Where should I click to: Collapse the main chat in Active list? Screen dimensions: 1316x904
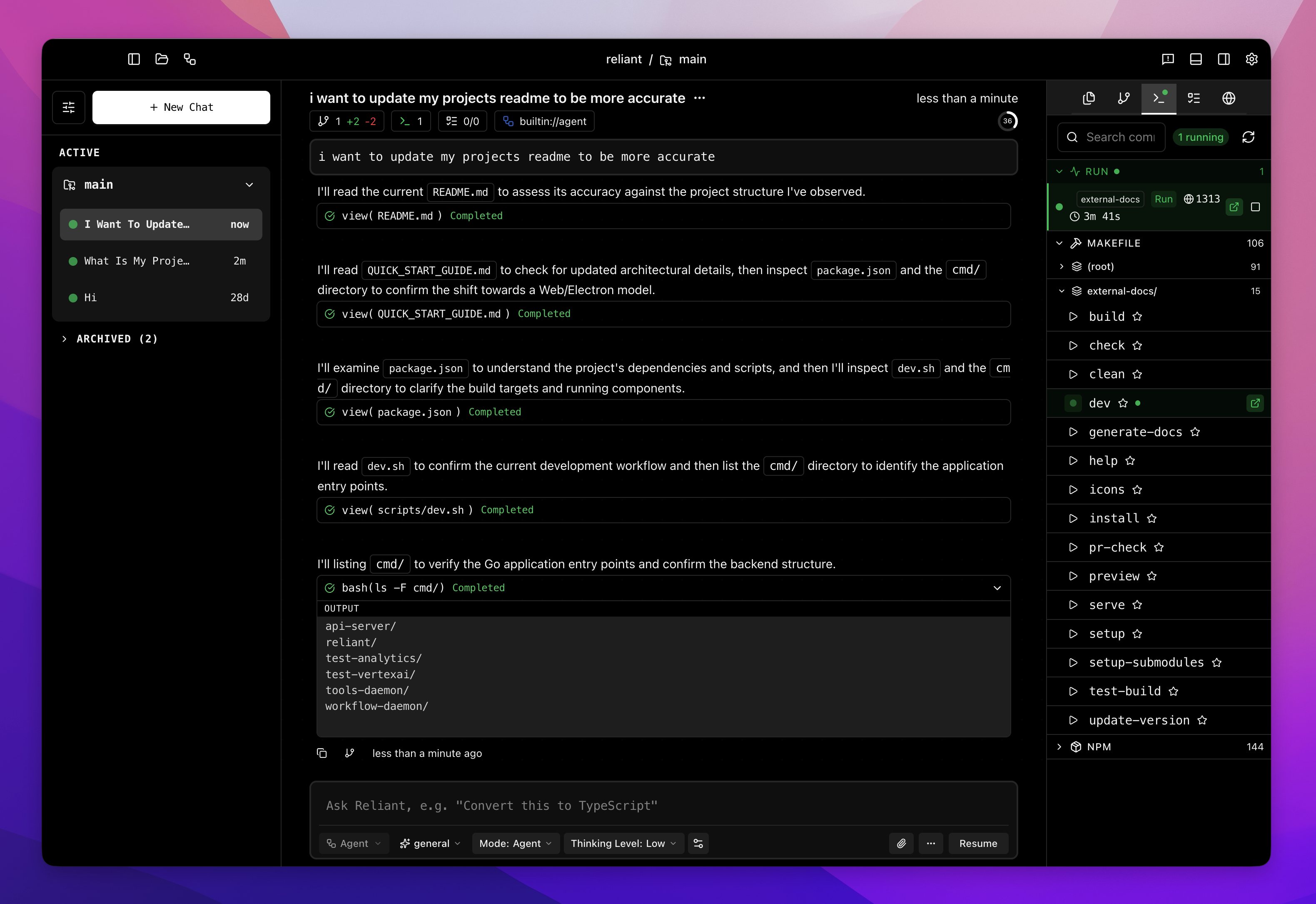250,185
